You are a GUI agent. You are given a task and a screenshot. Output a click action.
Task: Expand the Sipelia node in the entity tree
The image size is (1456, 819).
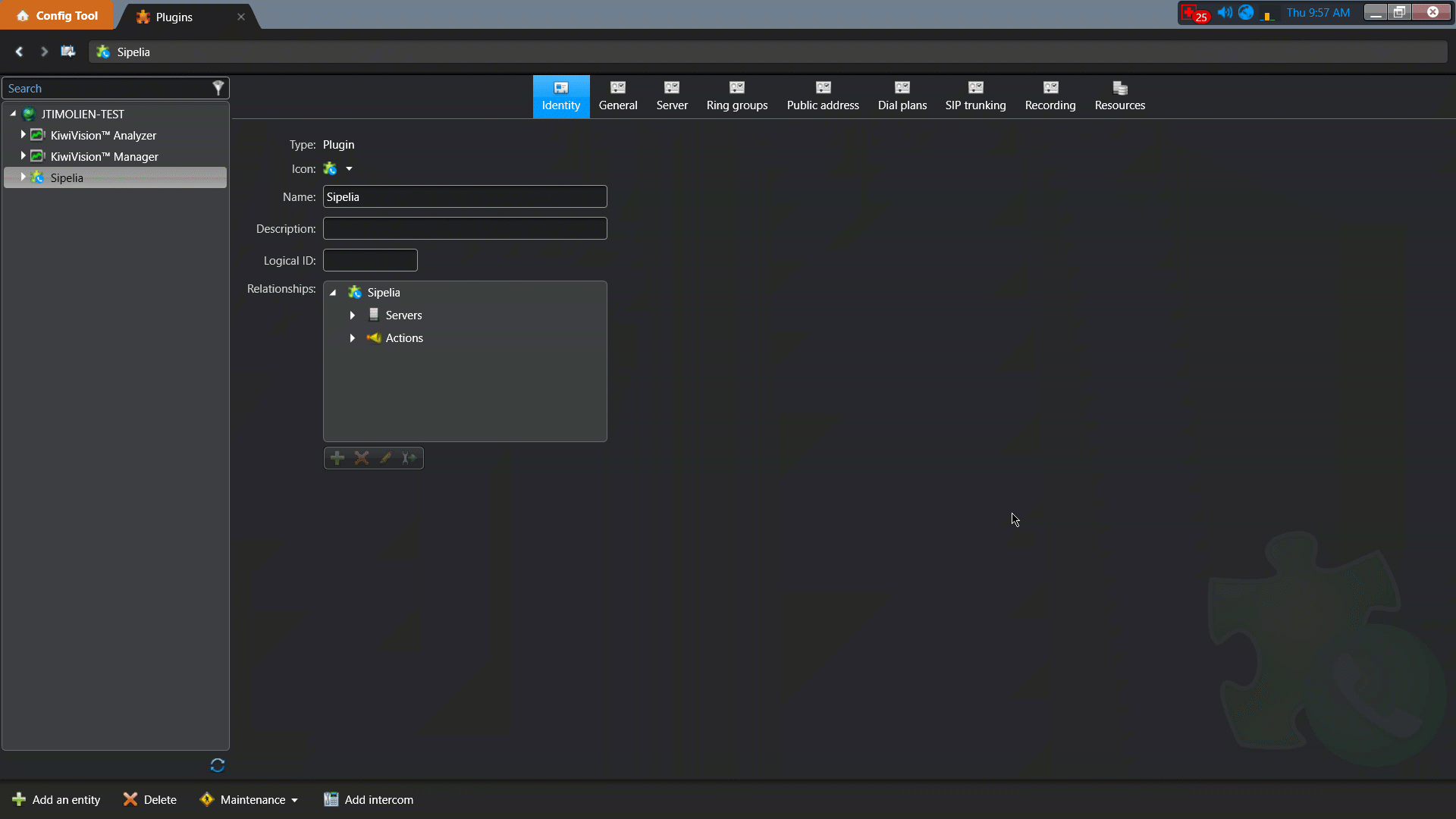pyautogui.click(x=23, y=177)
